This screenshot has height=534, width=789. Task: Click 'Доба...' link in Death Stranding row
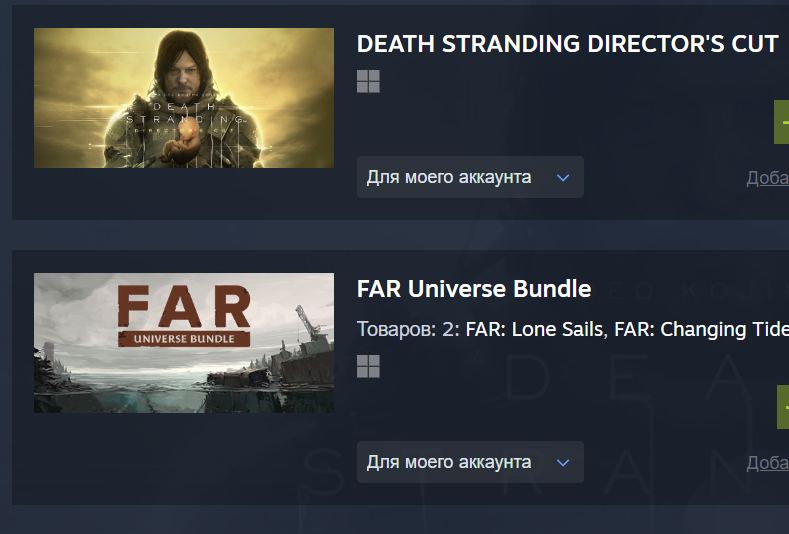[x=767, y=178]
